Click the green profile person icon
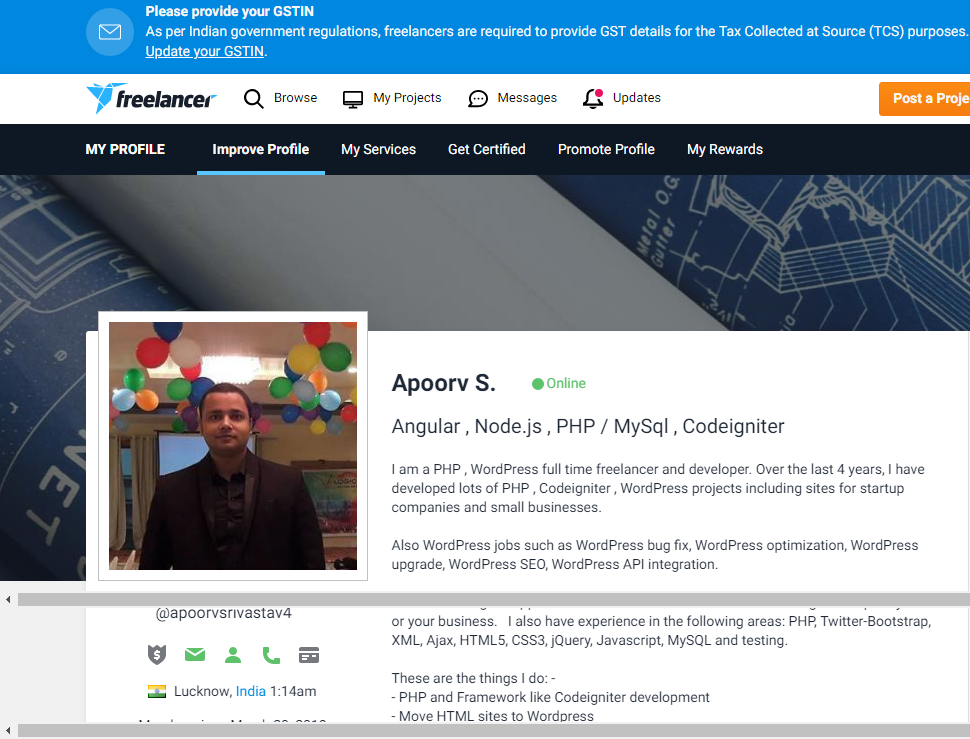This screenshot has height=739, width=970. tap(233, 655)
